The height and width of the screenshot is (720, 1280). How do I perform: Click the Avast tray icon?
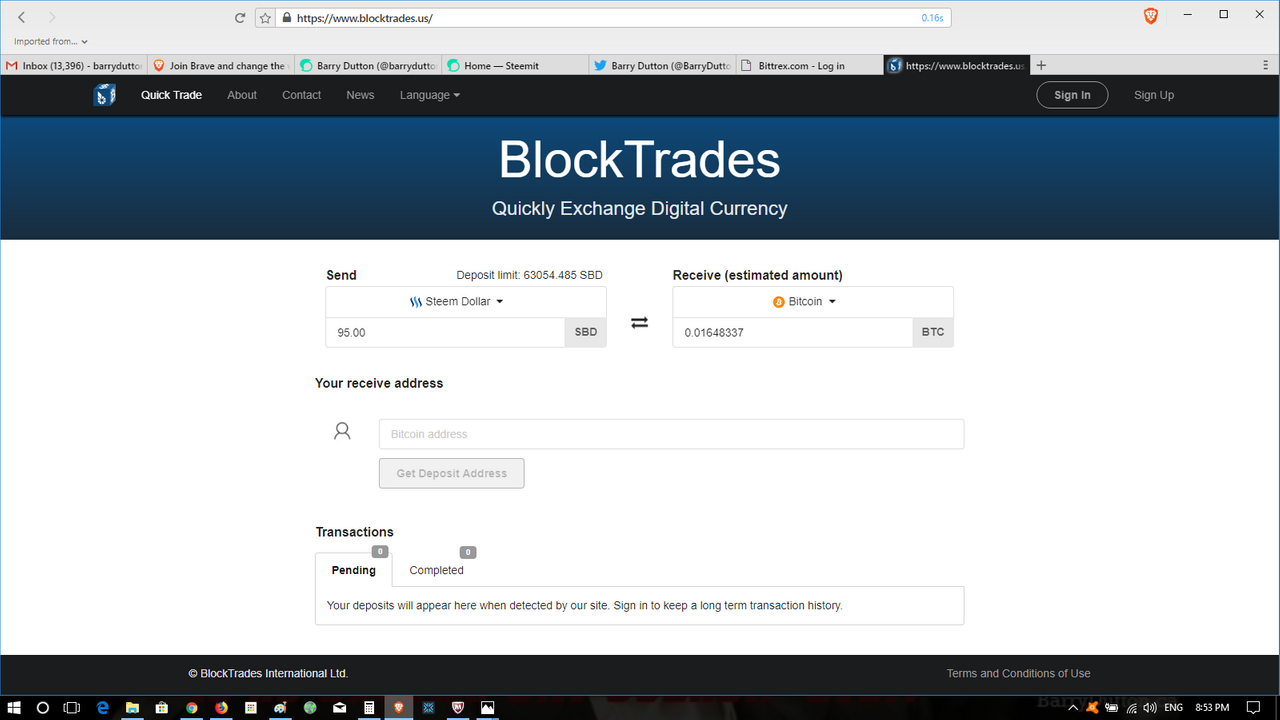1093,707
